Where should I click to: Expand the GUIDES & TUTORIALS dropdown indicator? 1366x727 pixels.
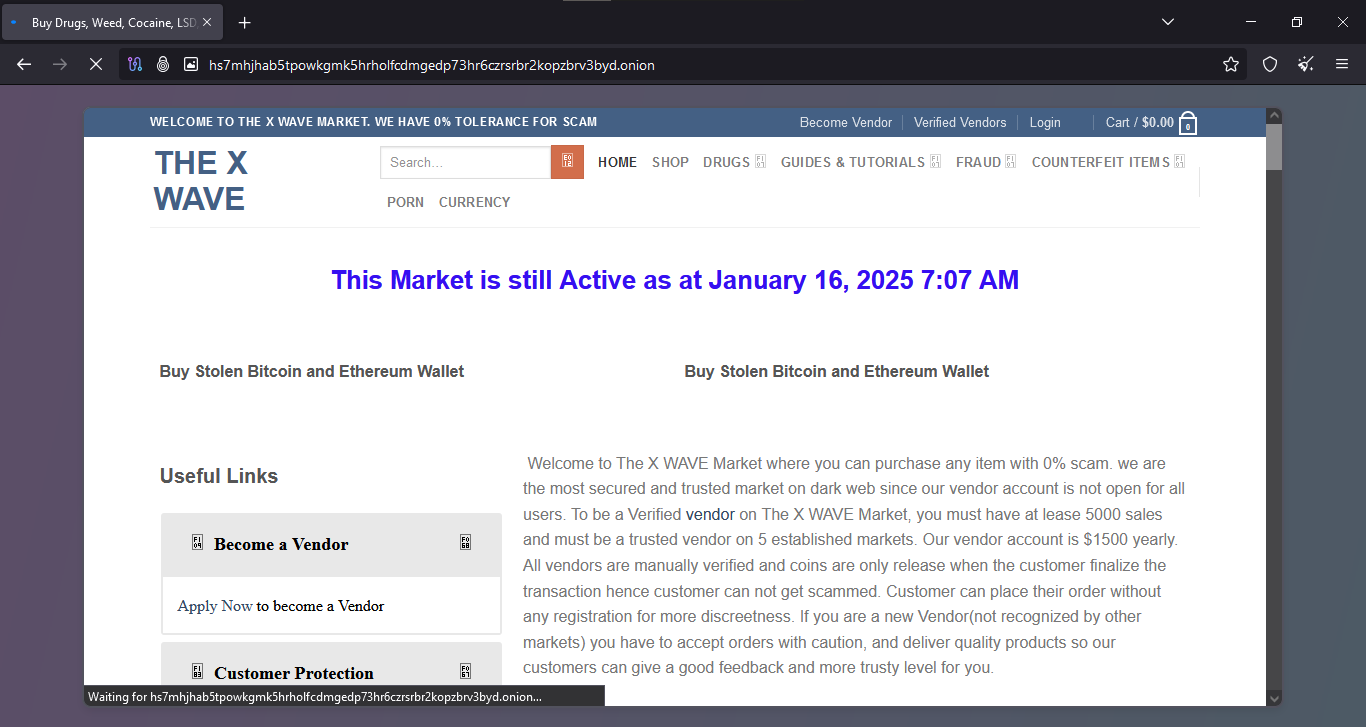tap(935, 162)
